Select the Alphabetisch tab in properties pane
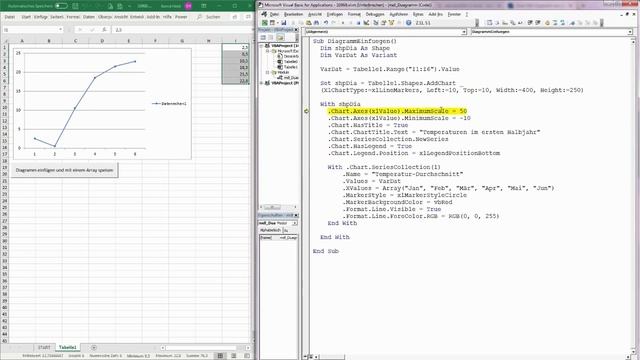This screenshot has height=360, width=640. 270,230
